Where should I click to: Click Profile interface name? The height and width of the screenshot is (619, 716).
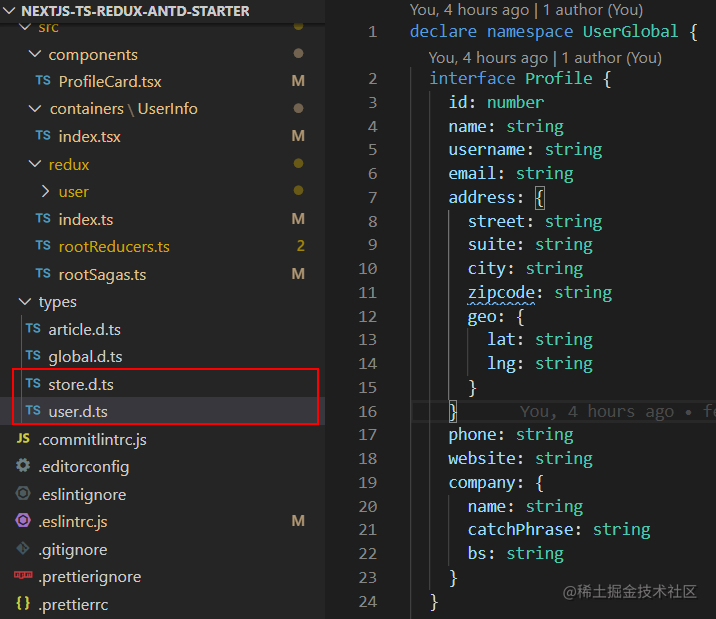(x=558, y=79)
